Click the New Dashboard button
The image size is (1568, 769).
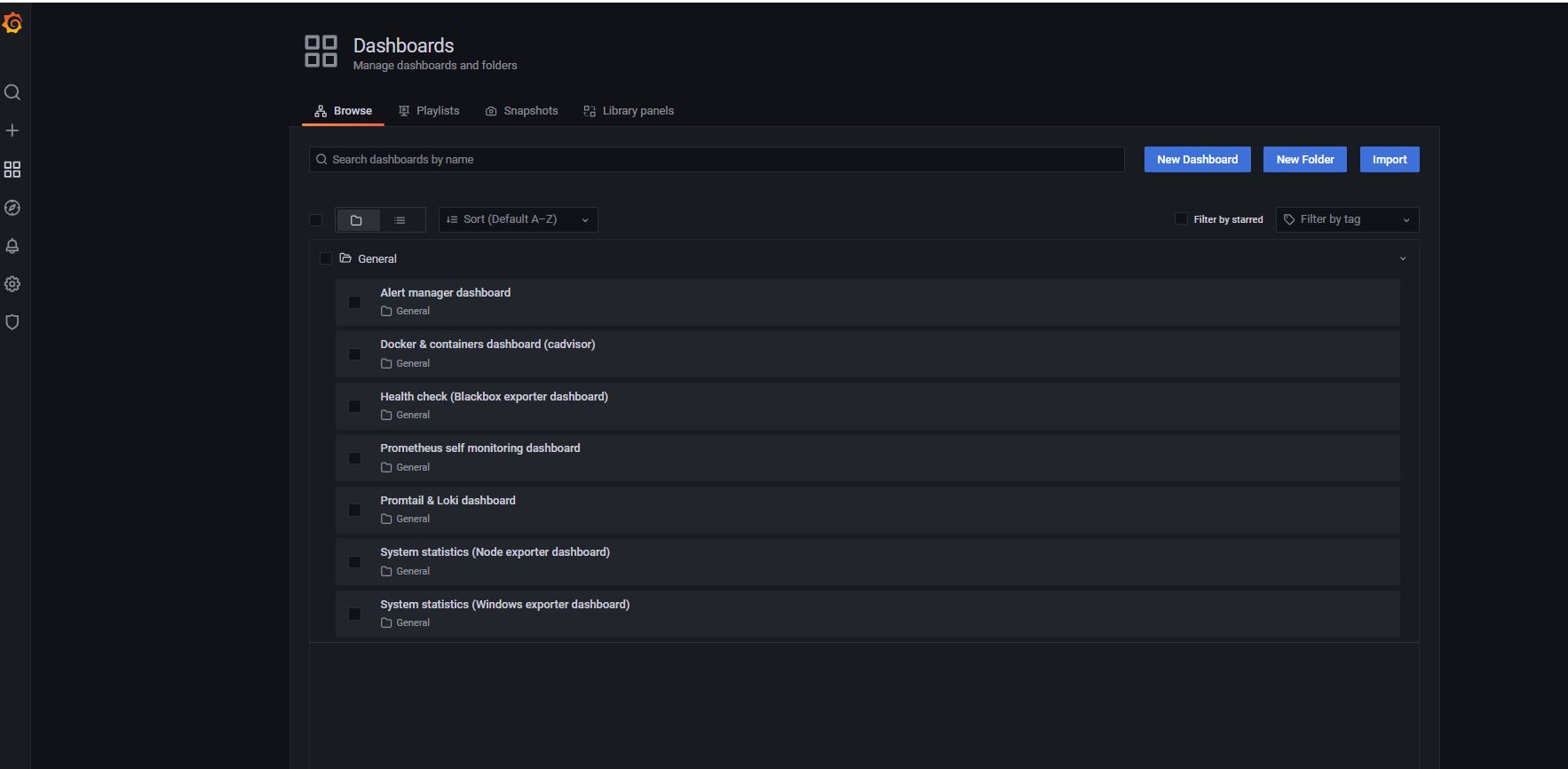coord(1197,160)
